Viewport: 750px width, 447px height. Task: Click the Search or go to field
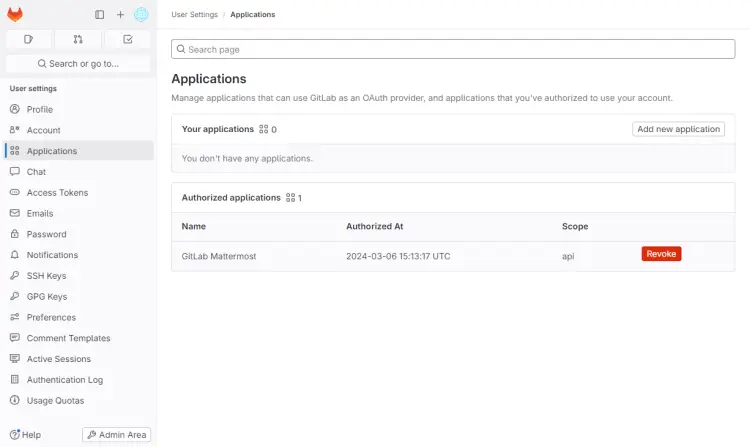click(x=78, y=63)
